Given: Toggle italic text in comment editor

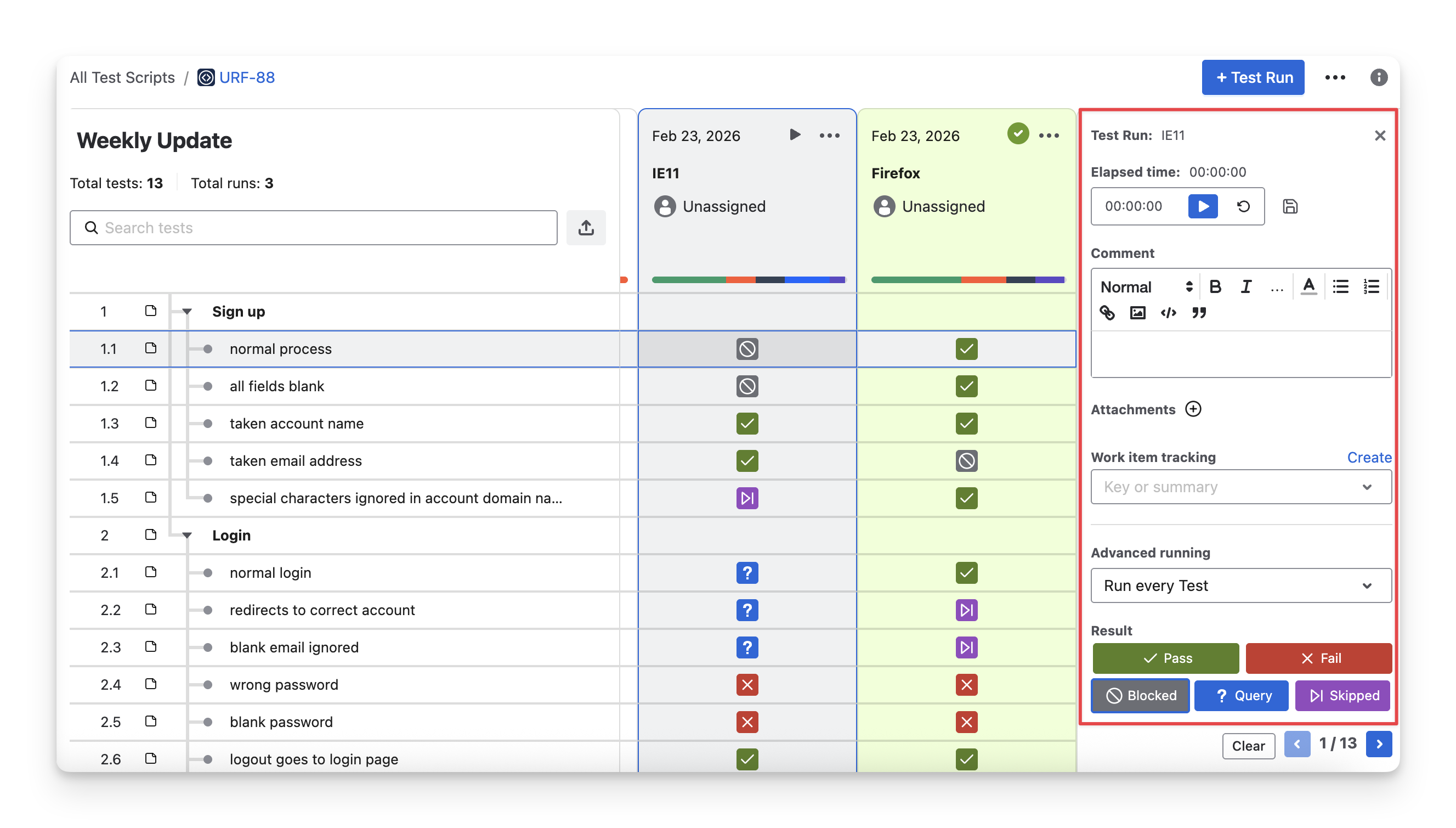Looking at the screenshot, I should click(1246, 286).
